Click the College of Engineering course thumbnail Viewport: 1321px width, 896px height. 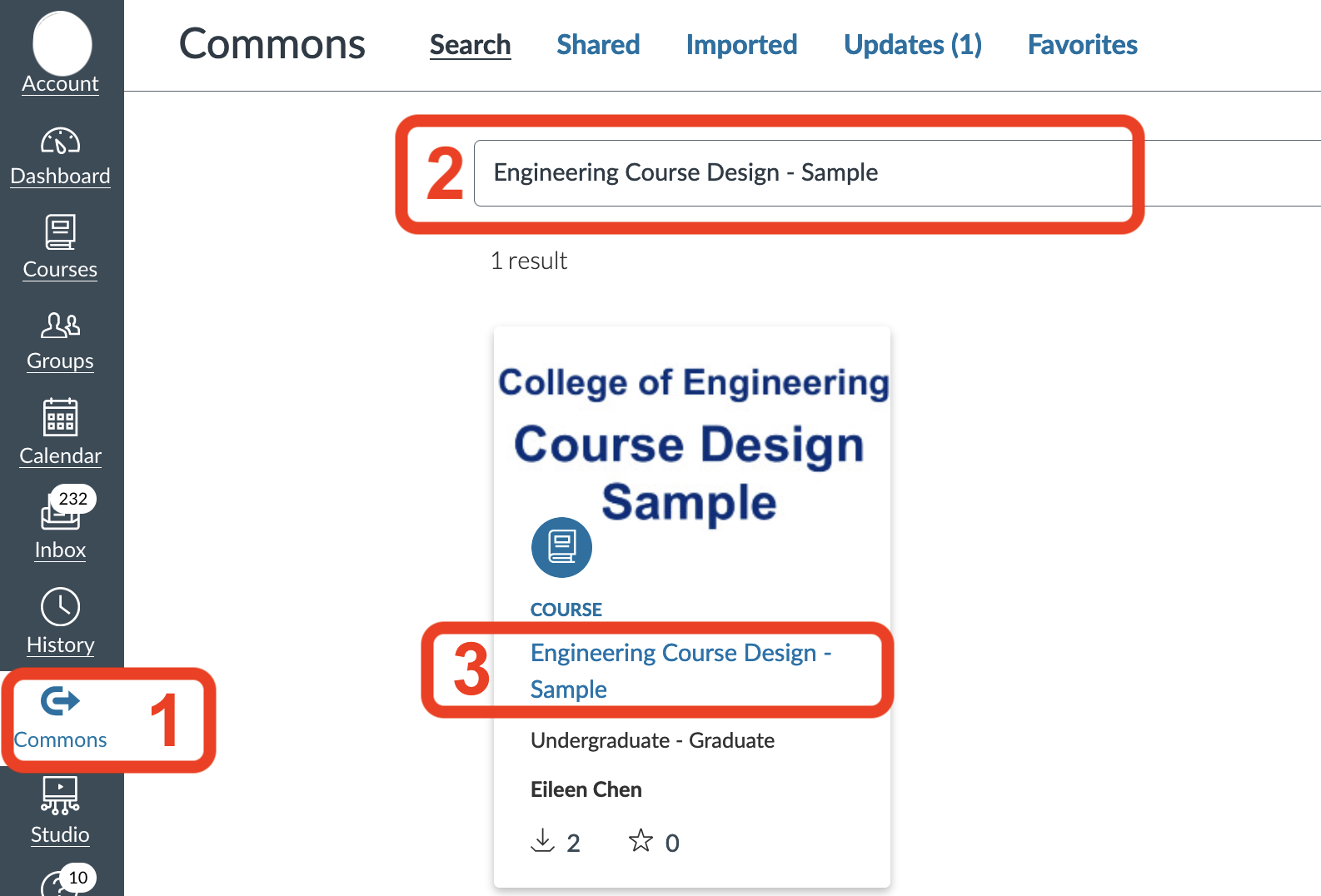692,441
